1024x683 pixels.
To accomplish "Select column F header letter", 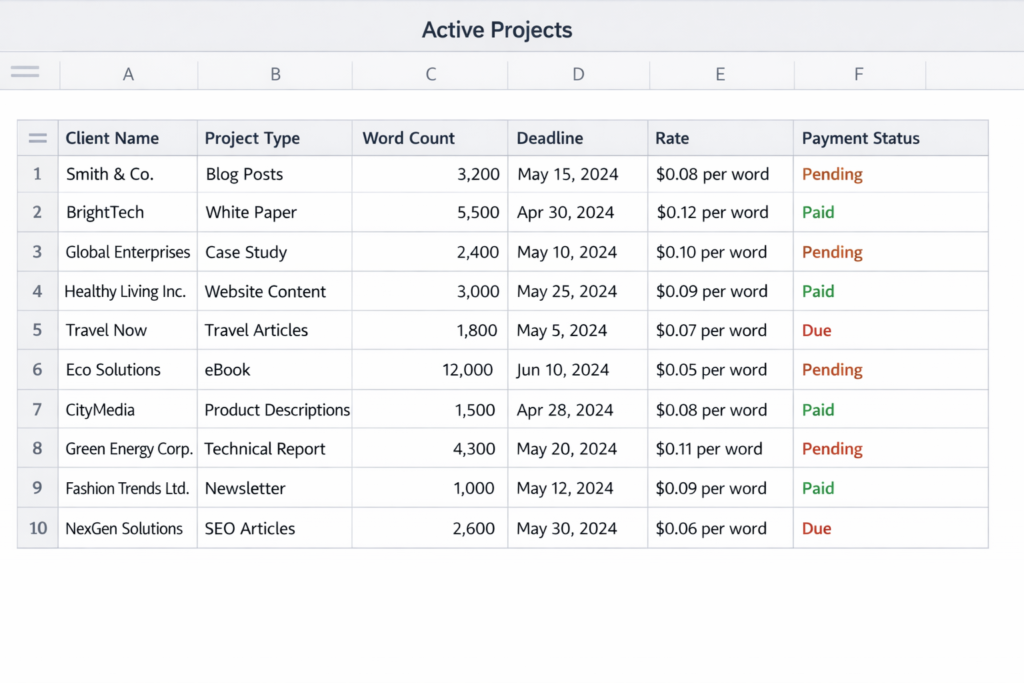I will pyautogui.click(x=858, y=74).
